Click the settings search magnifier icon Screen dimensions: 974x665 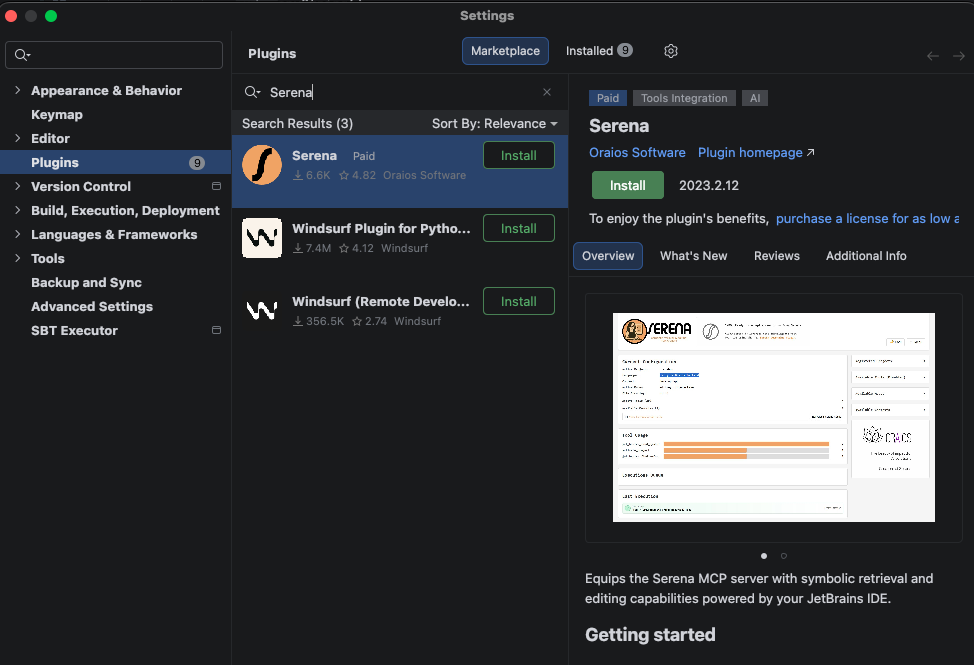coord(22,55)
